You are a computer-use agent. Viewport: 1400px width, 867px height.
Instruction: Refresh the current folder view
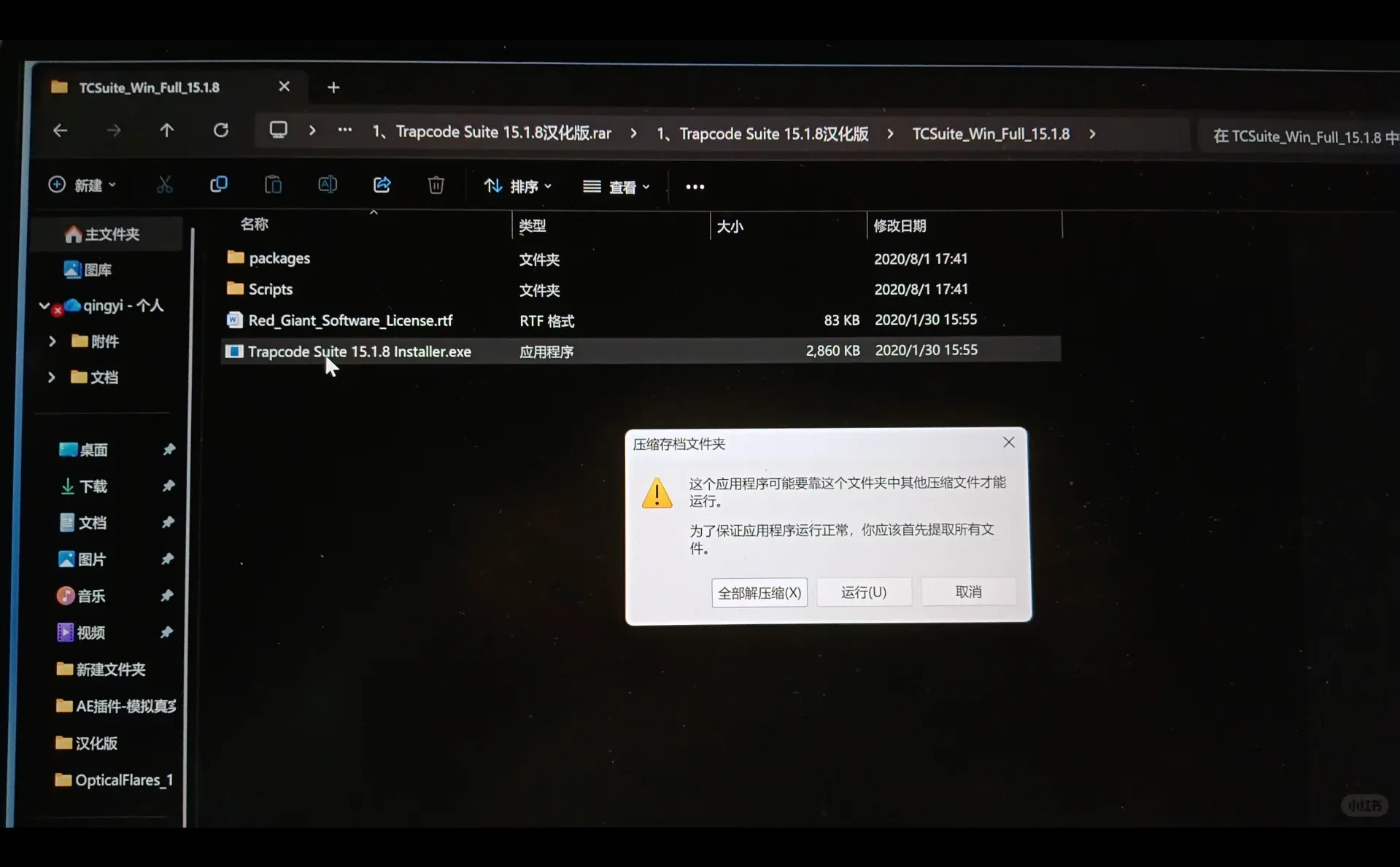221,131
